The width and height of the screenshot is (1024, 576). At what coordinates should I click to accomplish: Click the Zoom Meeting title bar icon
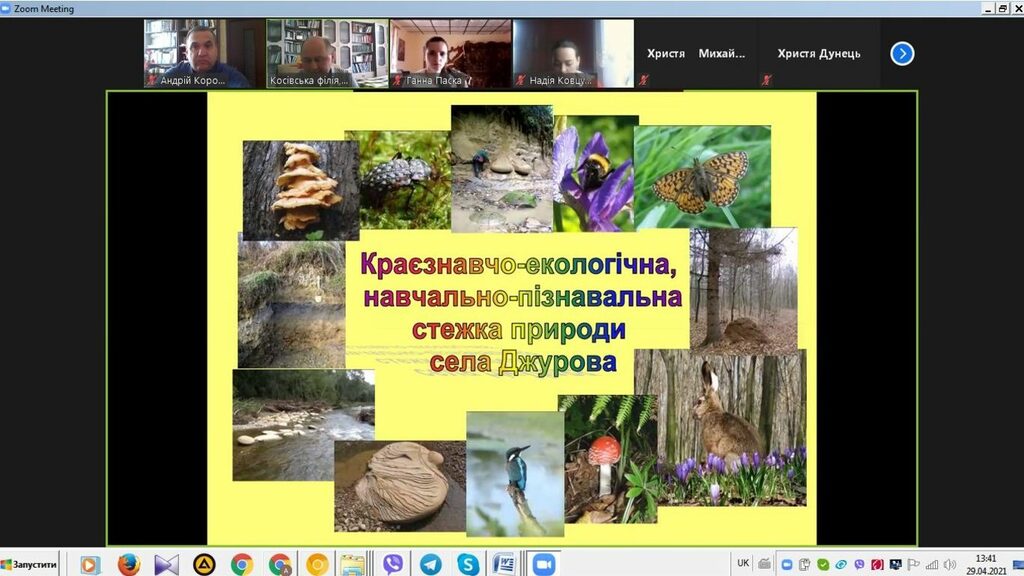coord(7,8)
